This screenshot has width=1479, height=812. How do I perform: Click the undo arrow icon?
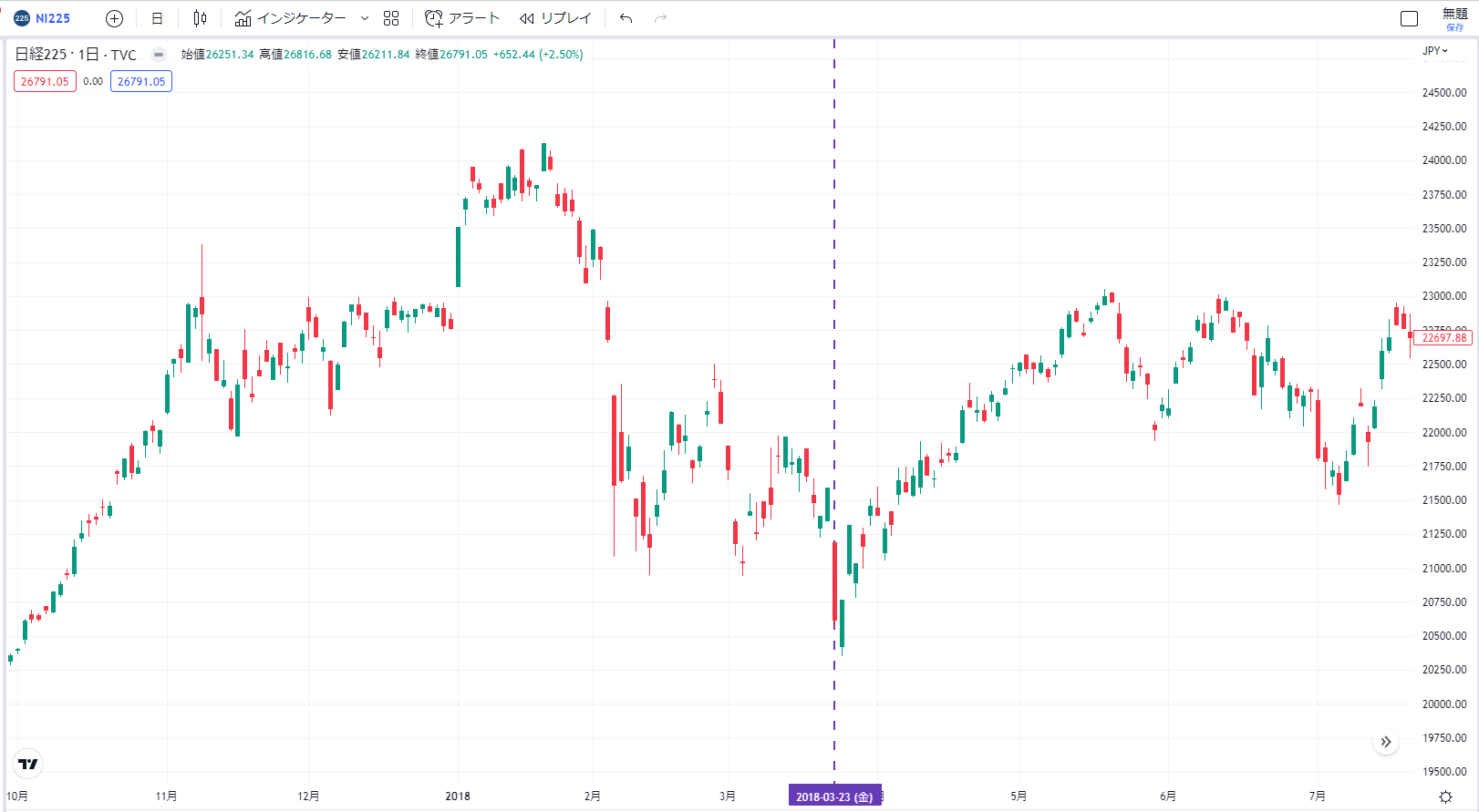click(626, 18)
